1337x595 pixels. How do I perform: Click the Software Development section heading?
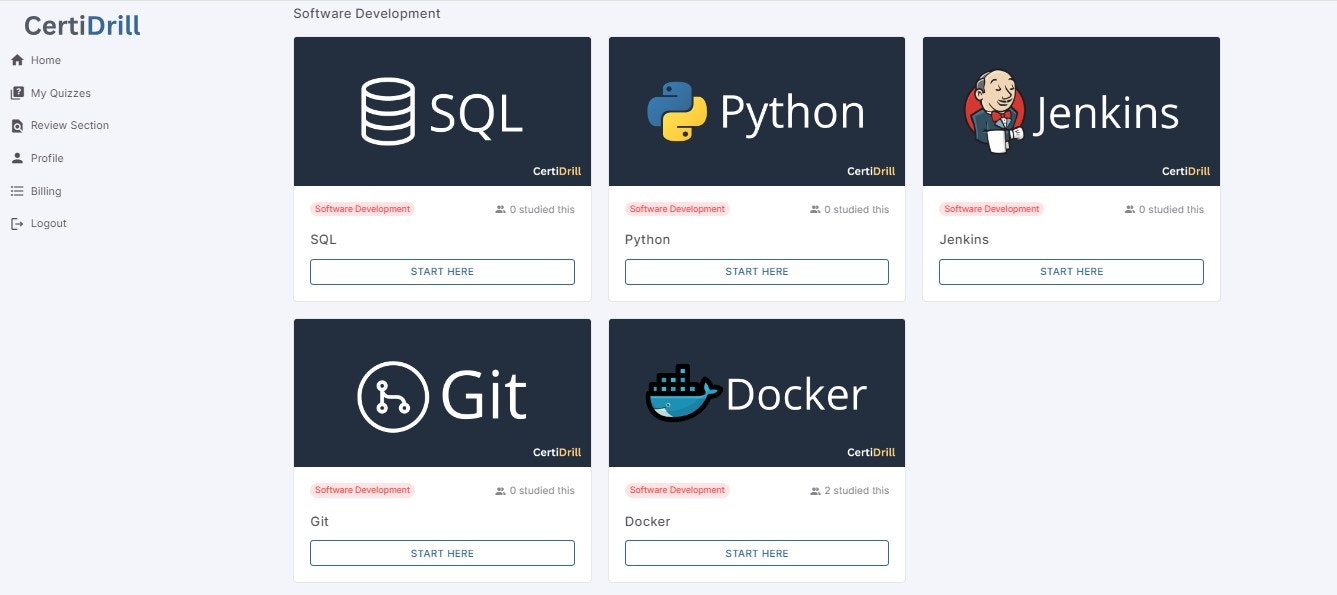[366, 14]
